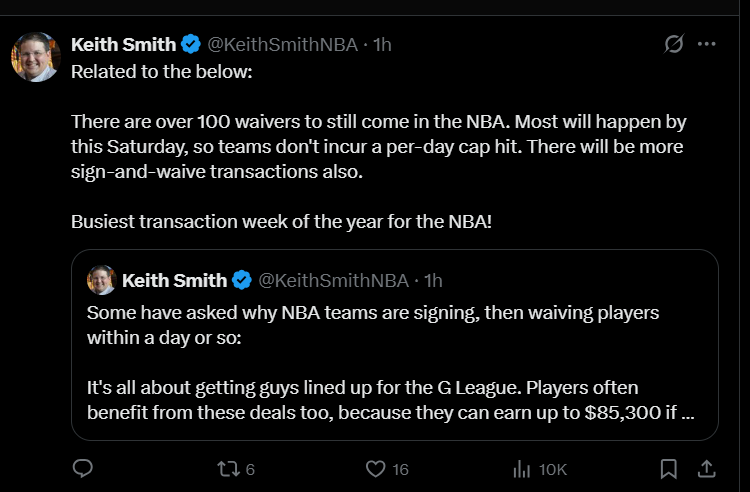Image resolution: width=750 pixels, height=492 pixels.
Task: Click the 16 likes count
Action: tap(400, 468)
